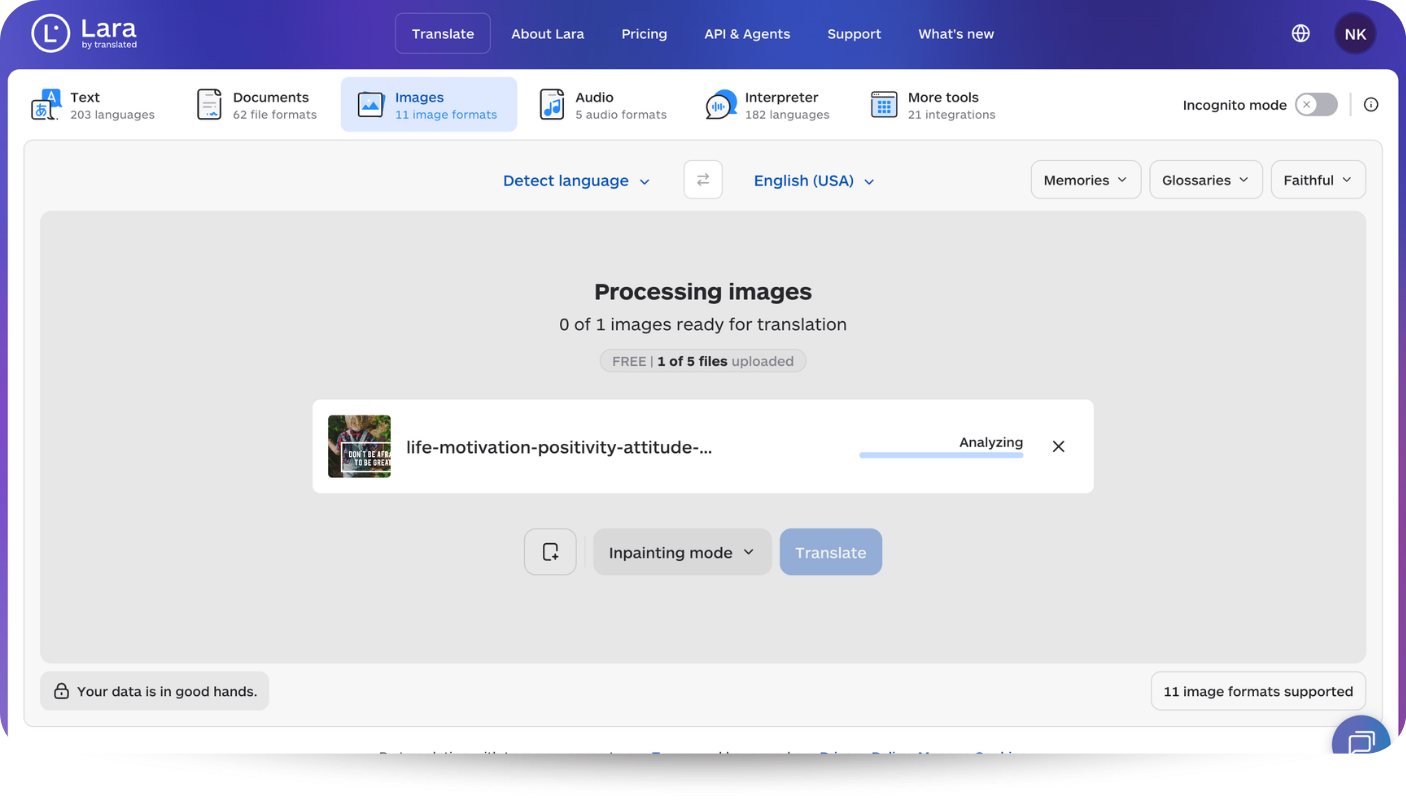
Task: Click the FREE 1 of 5 files badge
Action: pos(703,361)
